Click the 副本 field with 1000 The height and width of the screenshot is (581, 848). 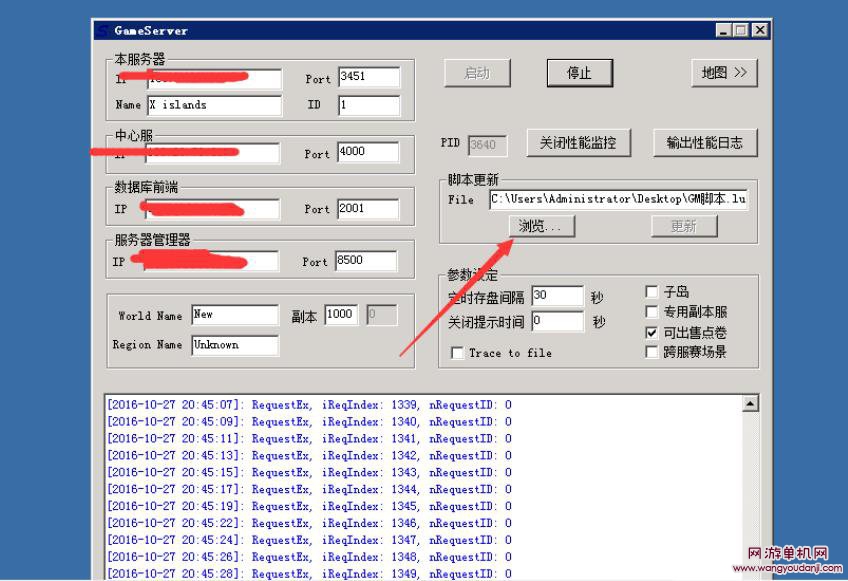[x=341, y=315]
